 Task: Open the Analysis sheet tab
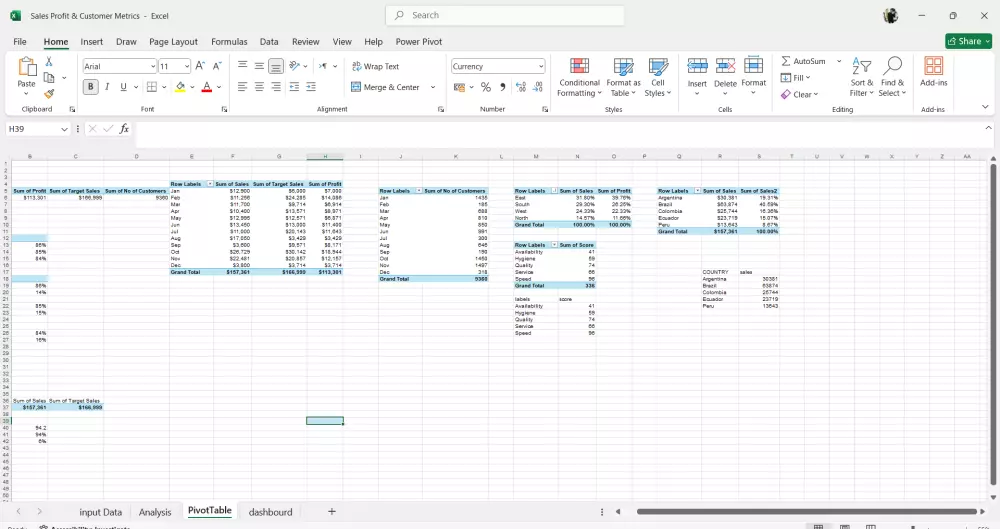(x=155, y=512)
